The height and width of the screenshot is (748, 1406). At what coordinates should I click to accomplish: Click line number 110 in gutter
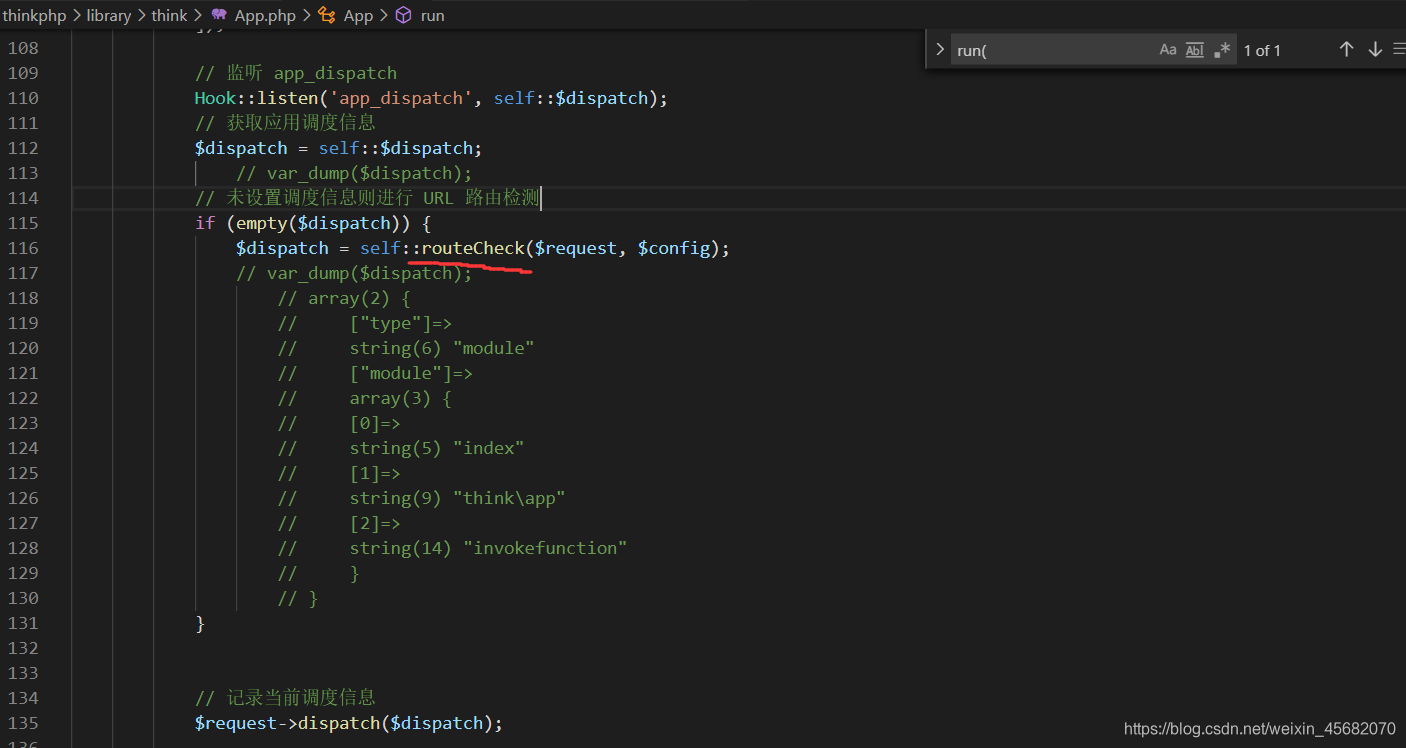point(22,98)
